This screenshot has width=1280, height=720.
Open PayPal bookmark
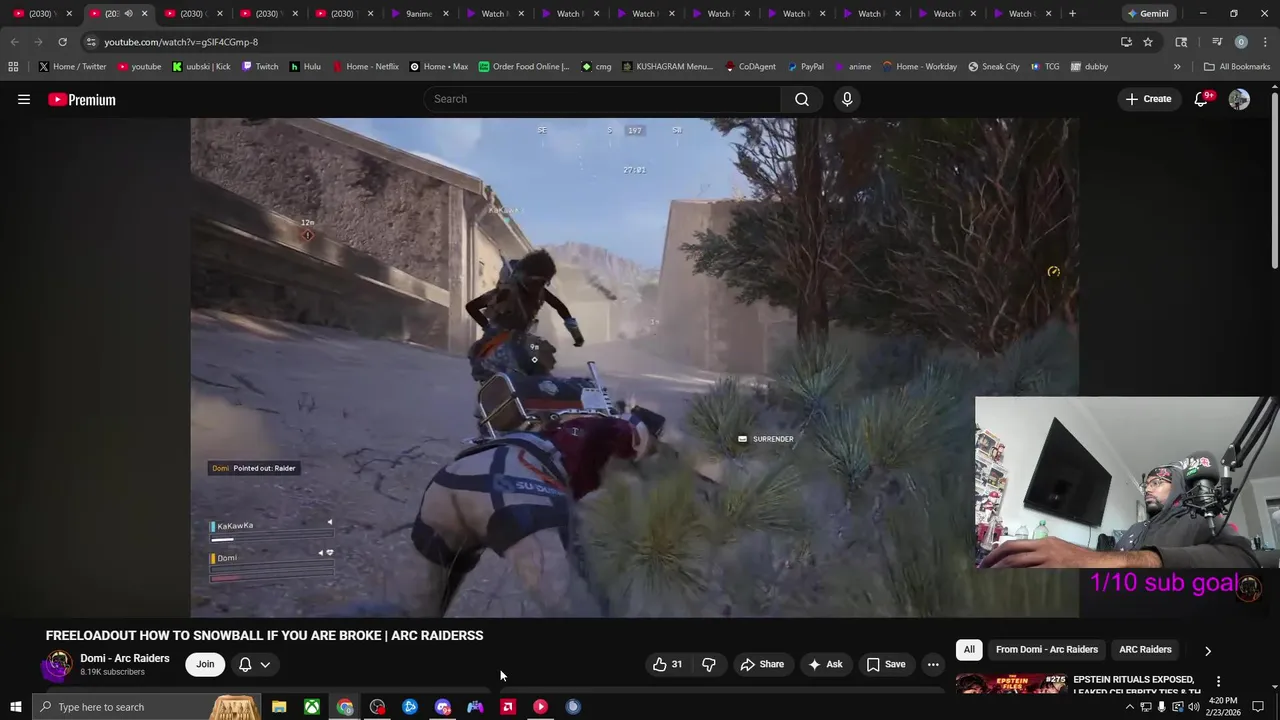tap(805, 67)
